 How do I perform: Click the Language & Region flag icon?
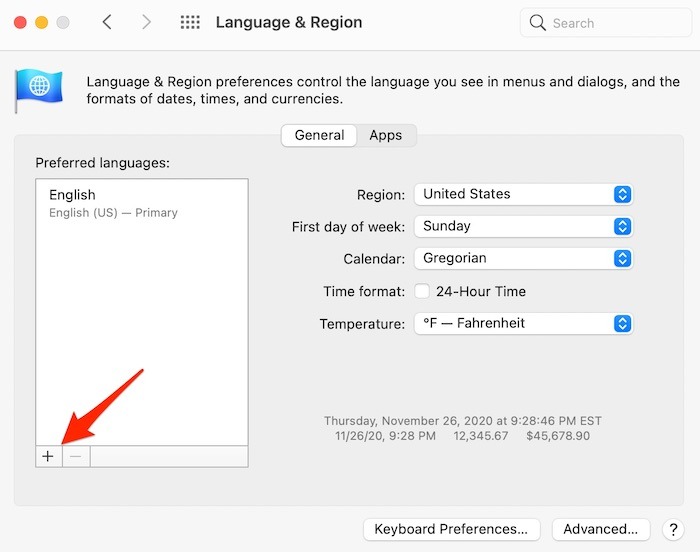(39, 91)
